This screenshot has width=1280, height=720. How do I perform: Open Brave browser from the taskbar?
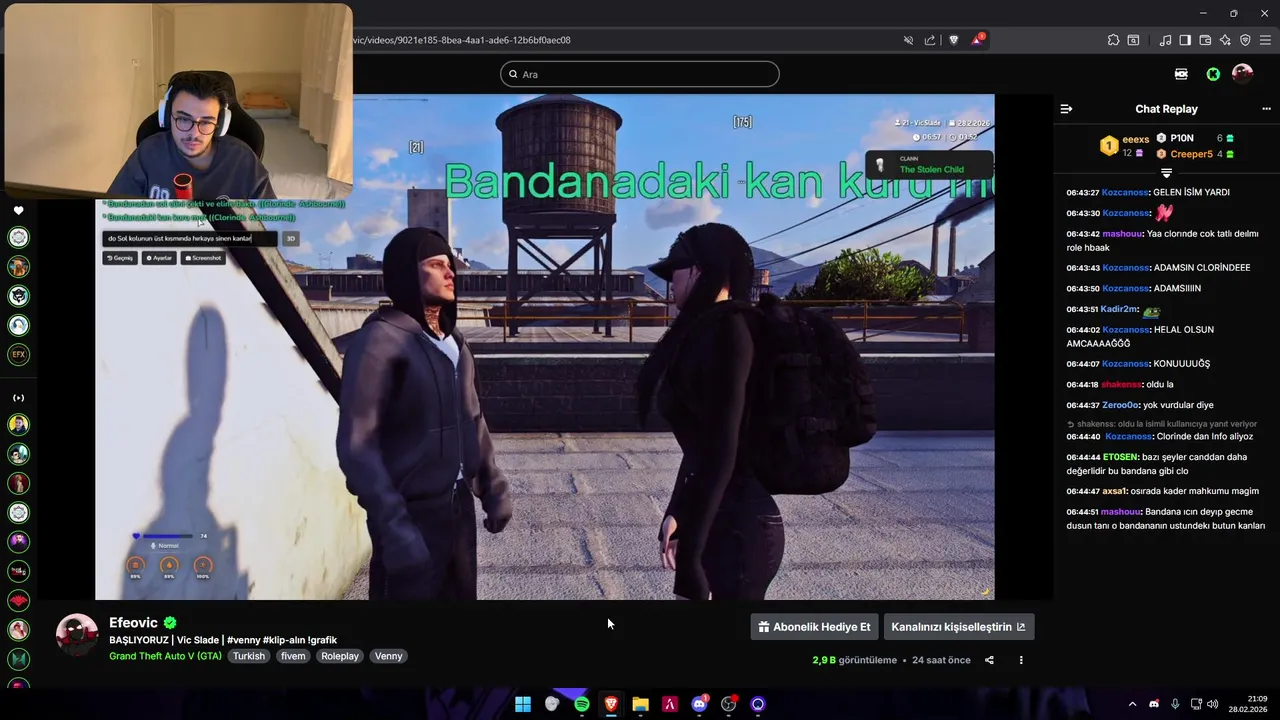(611, 704)
